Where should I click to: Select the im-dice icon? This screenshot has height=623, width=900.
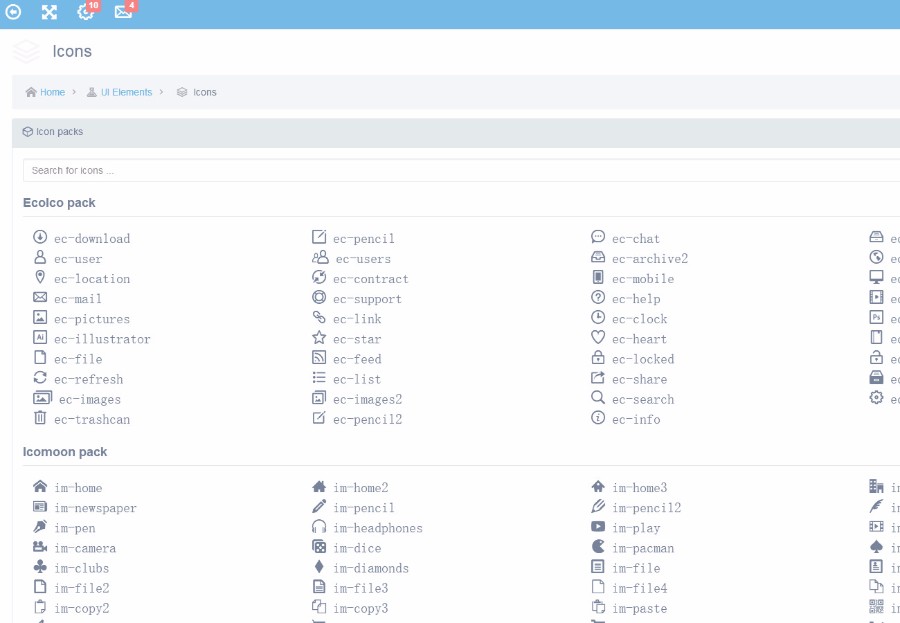pyautogui.click(x=319, y=547)
